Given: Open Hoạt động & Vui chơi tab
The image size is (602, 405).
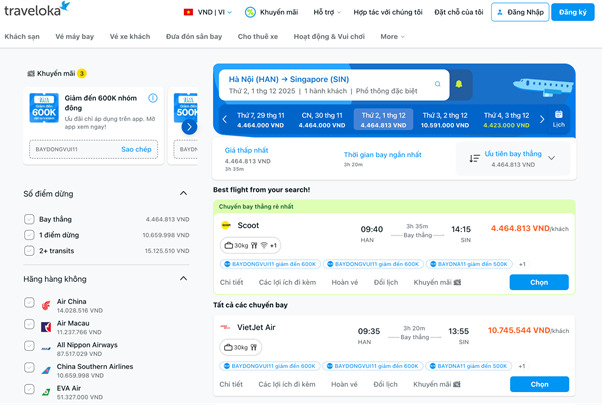Looking at the screenshot, I should pyautogui.click(x=329, y=36).
